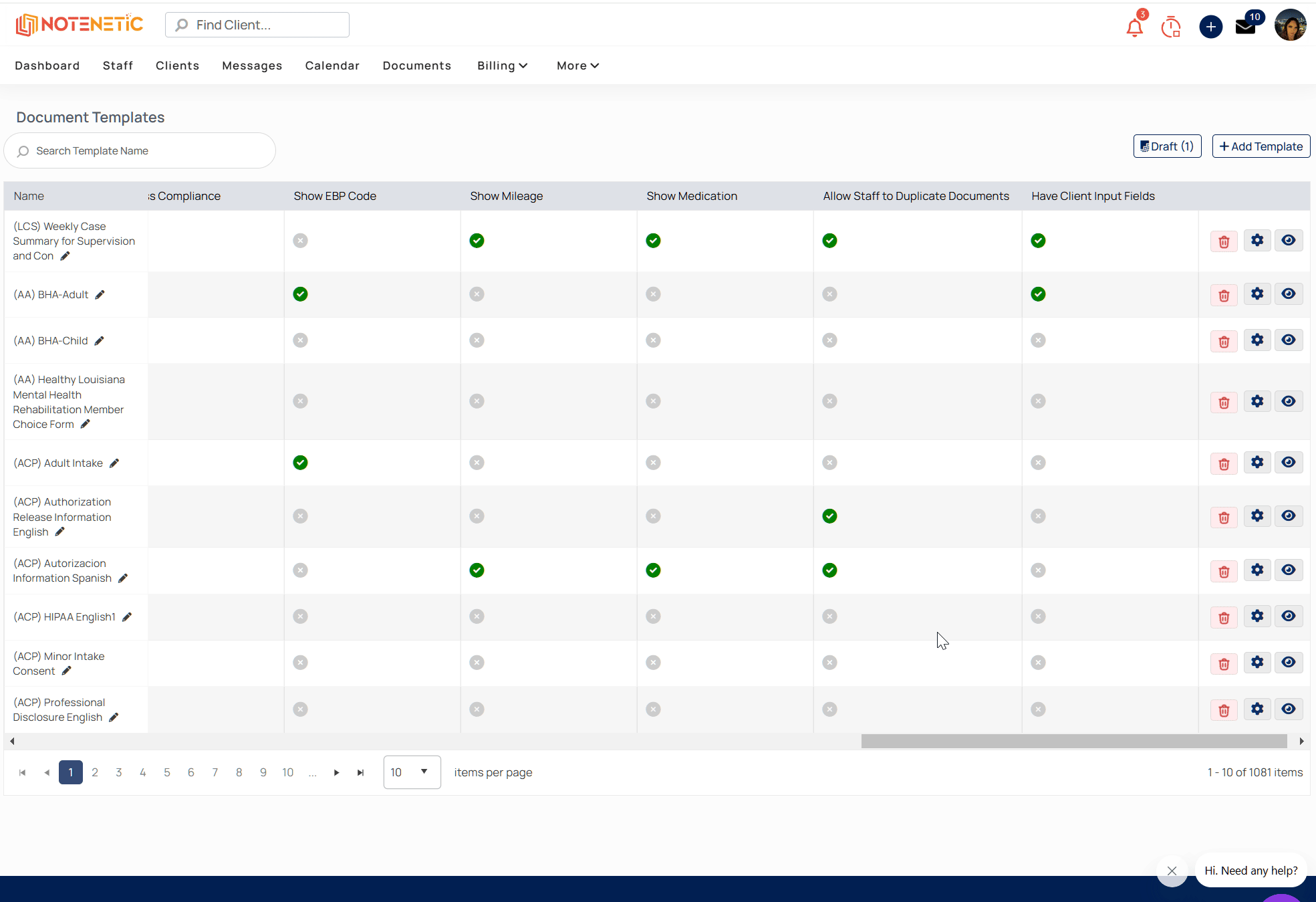Open the mail envelope inbox icon
The height and width of the screenshot is (902, 1316).
[1245, 27]
